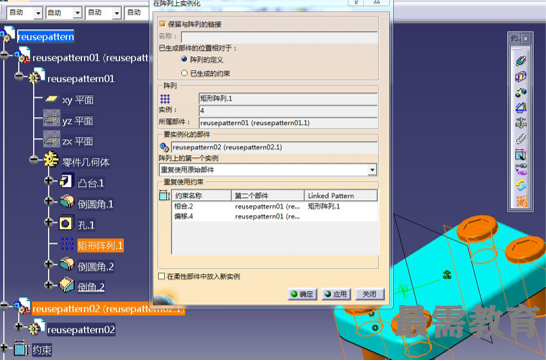Click the 应用 apply button
The height and width of the screenshot is (361, 546).
click(336, 294)
